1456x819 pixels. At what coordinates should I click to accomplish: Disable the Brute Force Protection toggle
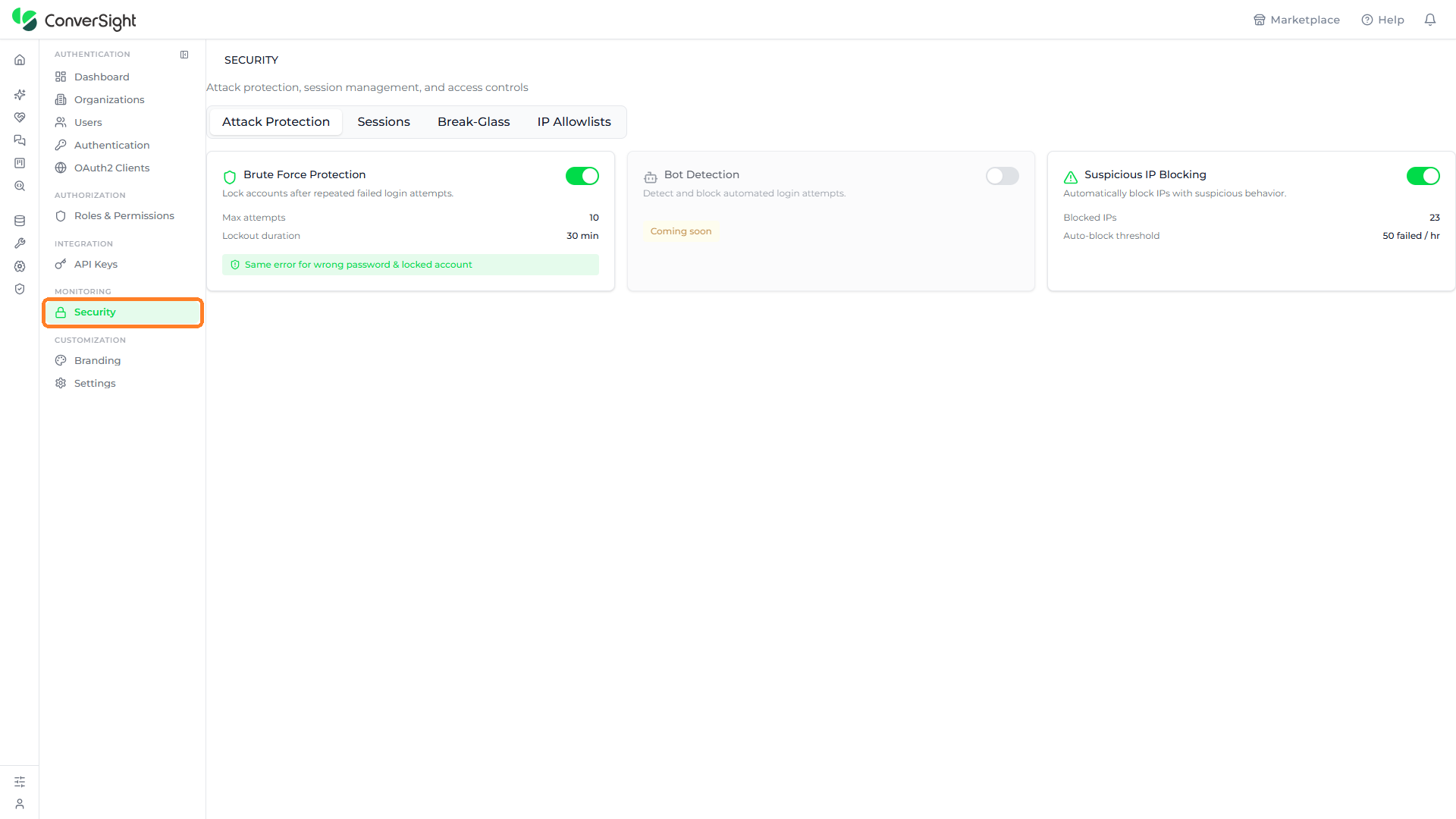(x=582, y=176)
